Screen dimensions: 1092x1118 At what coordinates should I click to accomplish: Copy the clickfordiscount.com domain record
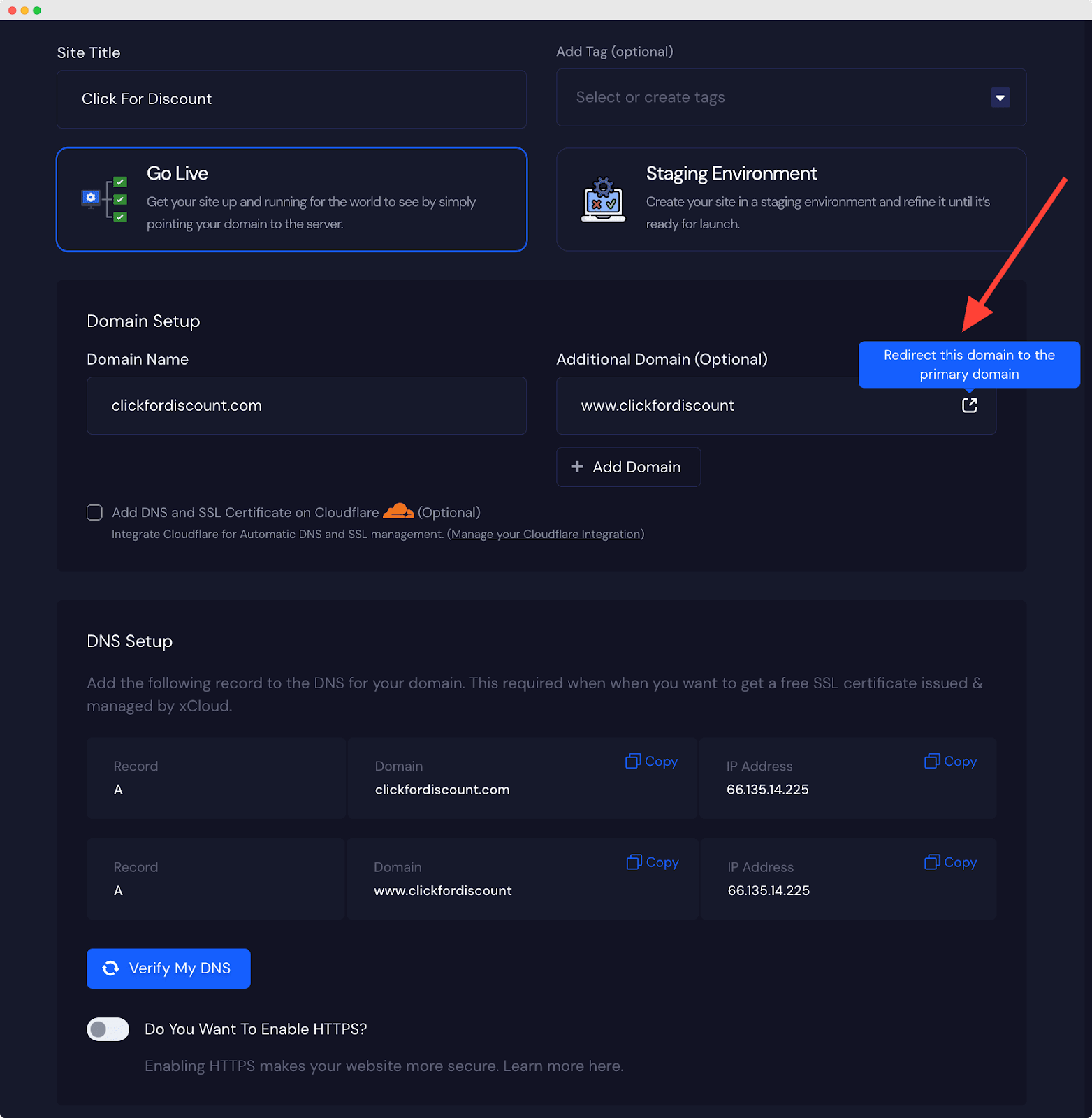[651, 762]
